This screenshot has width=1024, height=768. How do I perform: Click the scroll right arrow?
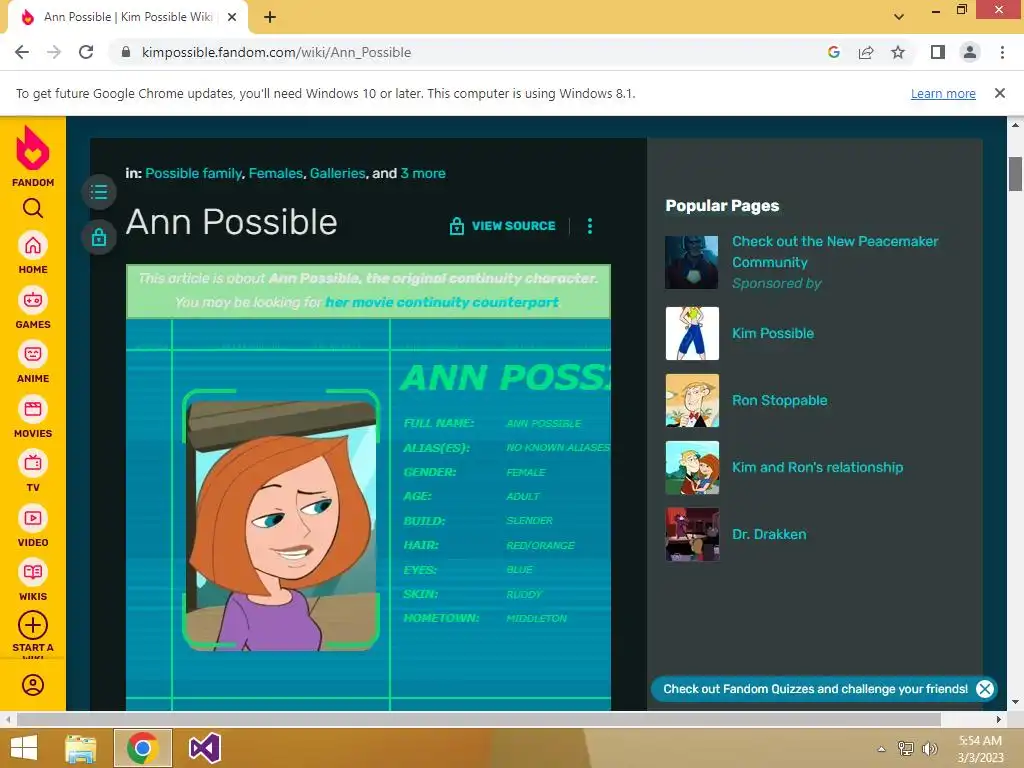999,720
